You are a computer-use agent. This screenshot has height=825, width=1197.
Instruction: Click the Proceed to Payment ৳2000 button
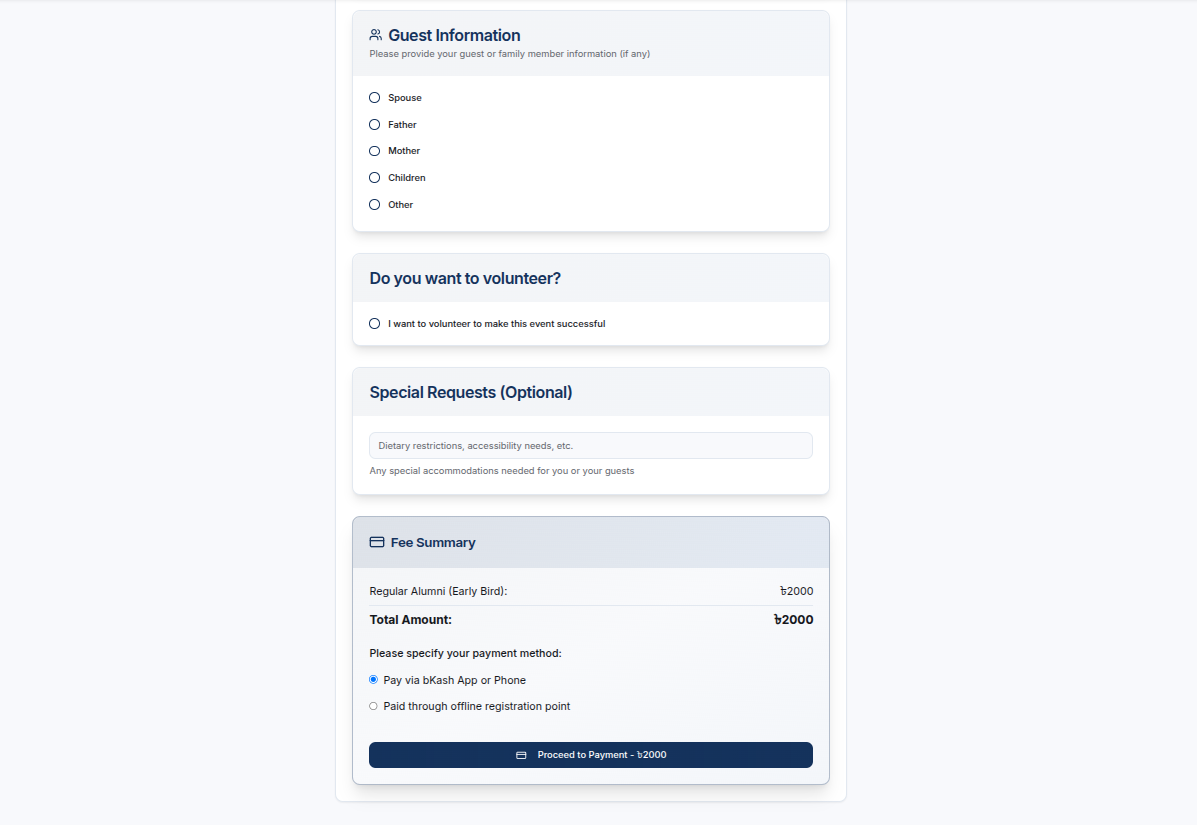pos(591,755)
